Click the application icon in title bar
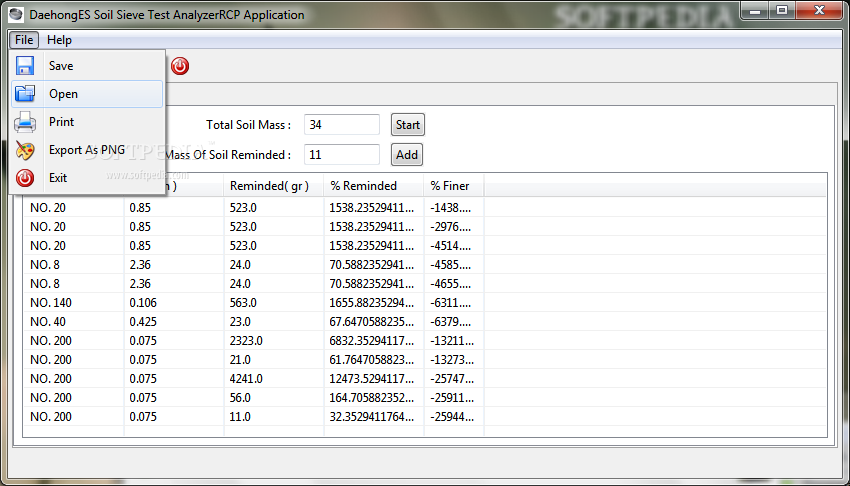Image resolution: width=850 pixels, height=486 pixels. point(16,14)
